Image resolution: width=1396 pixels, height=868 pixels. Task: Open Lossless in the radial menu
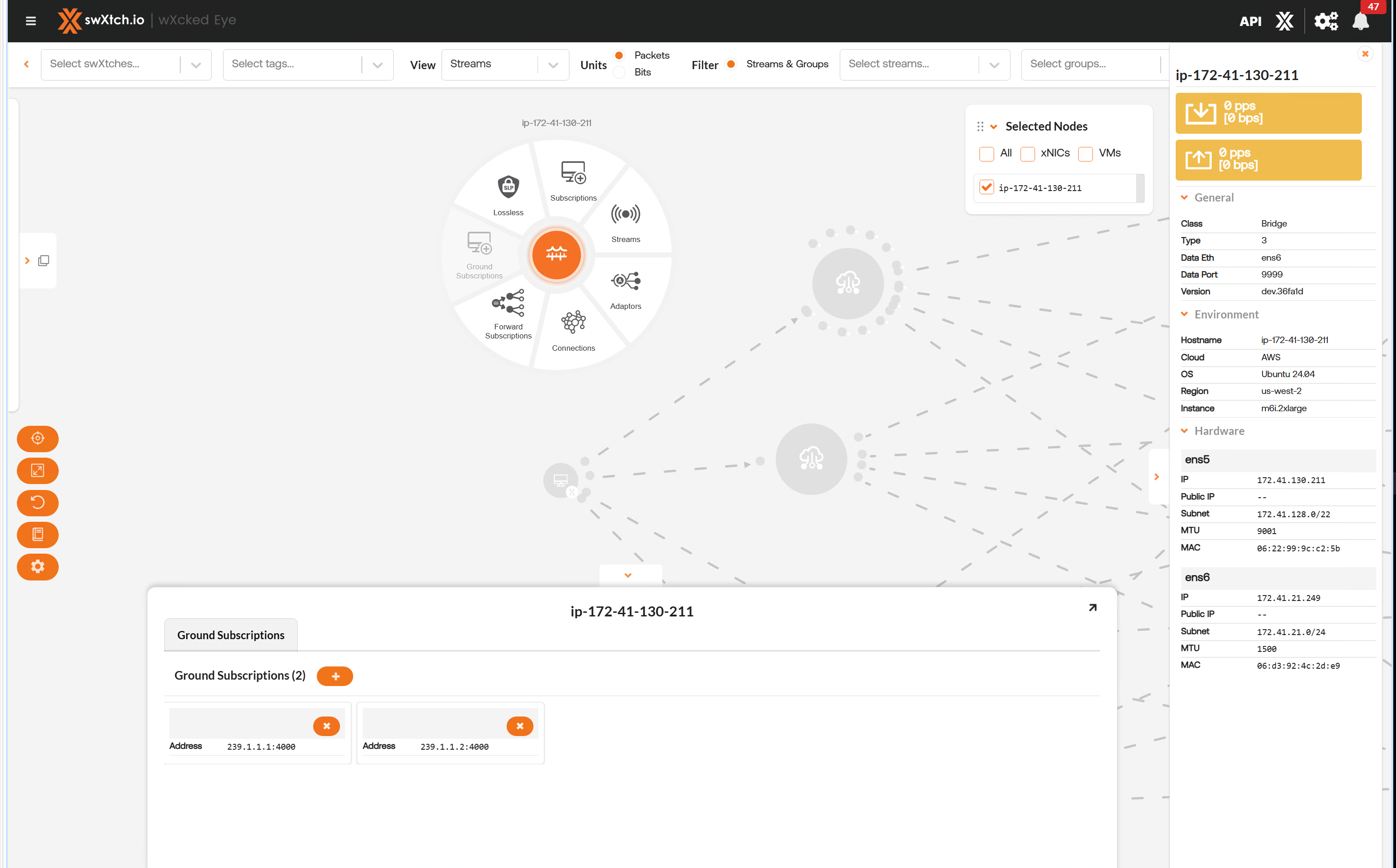point(508,194)
